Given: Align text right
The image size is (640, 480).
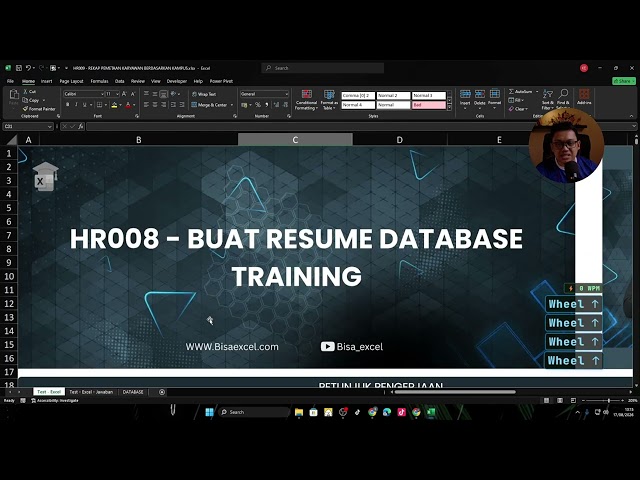Looking at the screenshot, I should (x=163, y=105).
